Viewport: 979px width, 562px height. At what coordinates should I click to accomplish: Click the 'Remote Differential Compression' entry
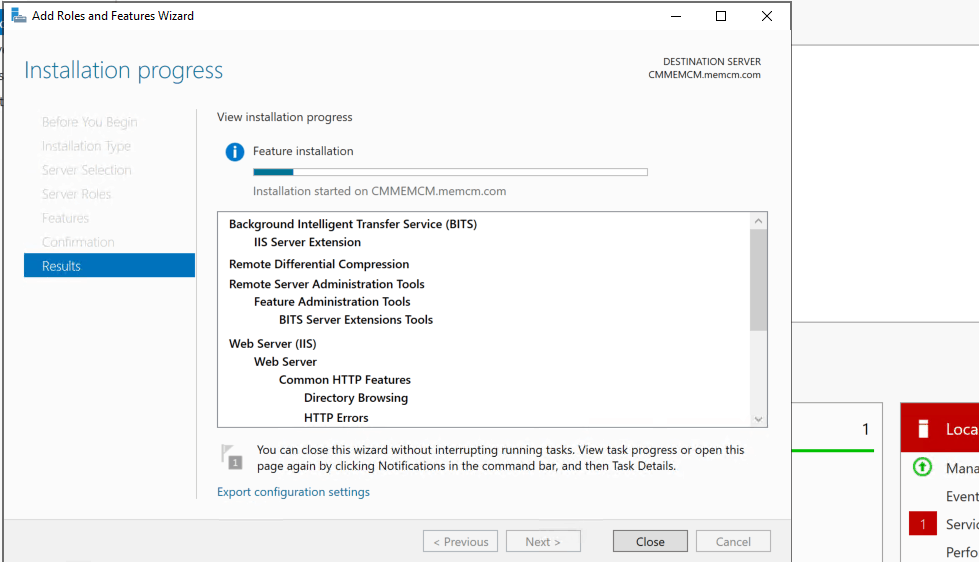coord(319,264)
